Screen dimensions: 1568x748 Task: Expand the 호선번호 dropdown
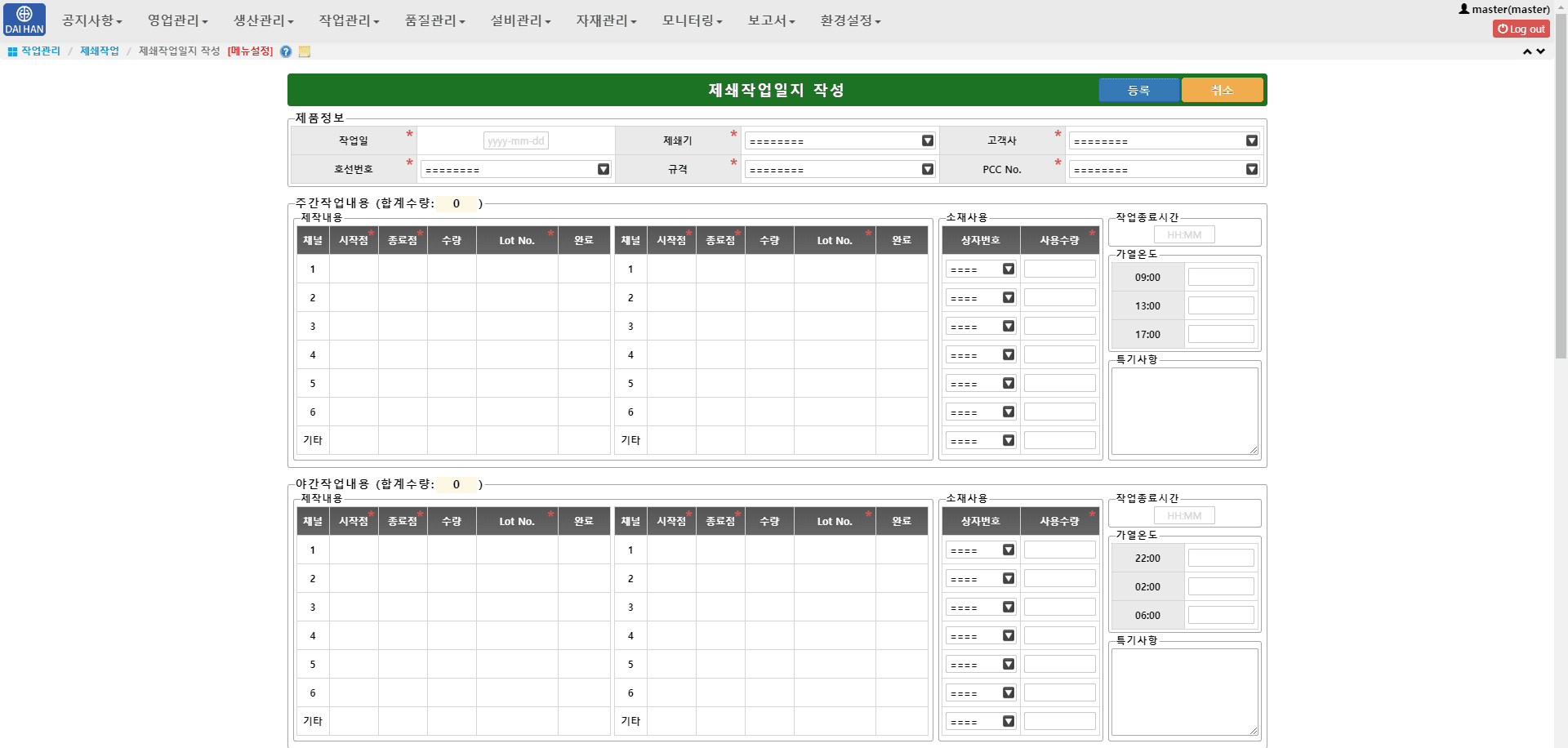[x=603, y=169]
